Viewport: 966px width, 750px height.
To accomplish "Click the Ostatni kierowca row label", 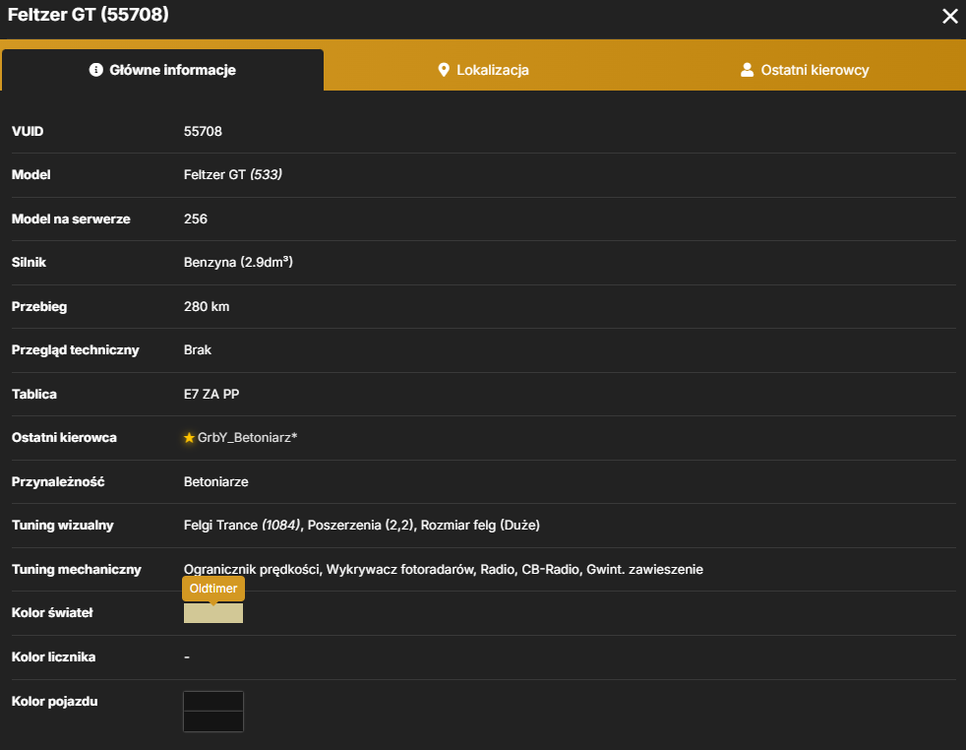I will [x=64, y=438].
